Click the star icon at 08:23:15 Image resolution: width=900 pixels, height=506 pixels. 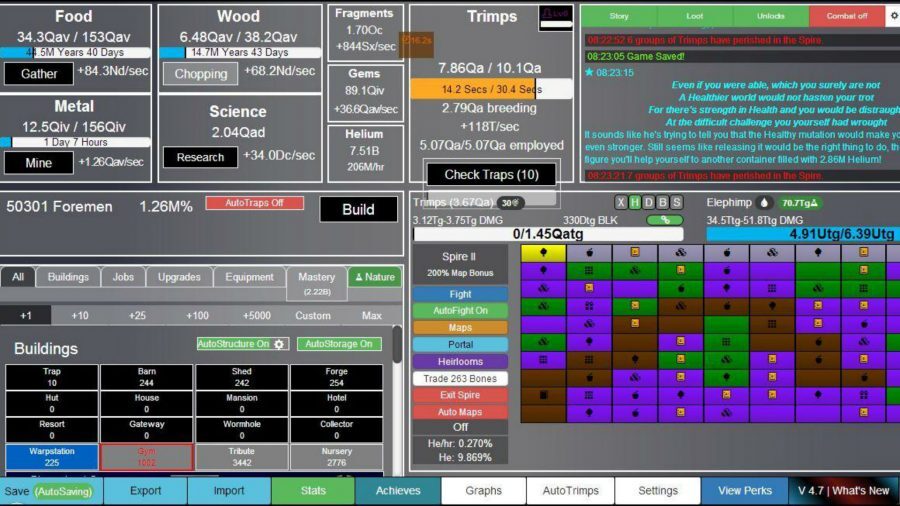click(589, 72)
